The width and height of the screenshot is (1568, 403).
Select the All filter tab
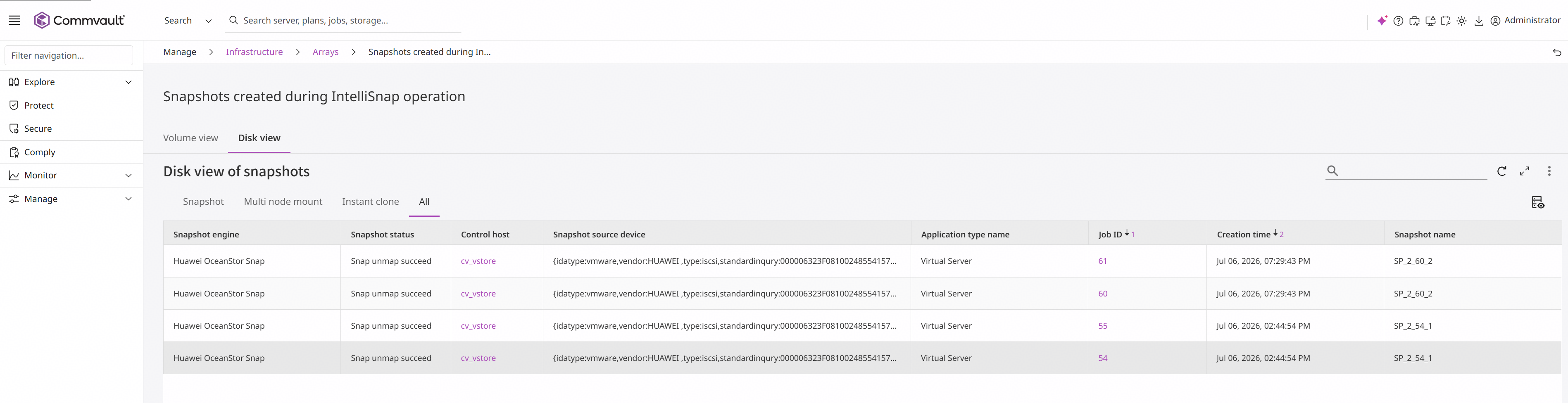pos(424,201)
